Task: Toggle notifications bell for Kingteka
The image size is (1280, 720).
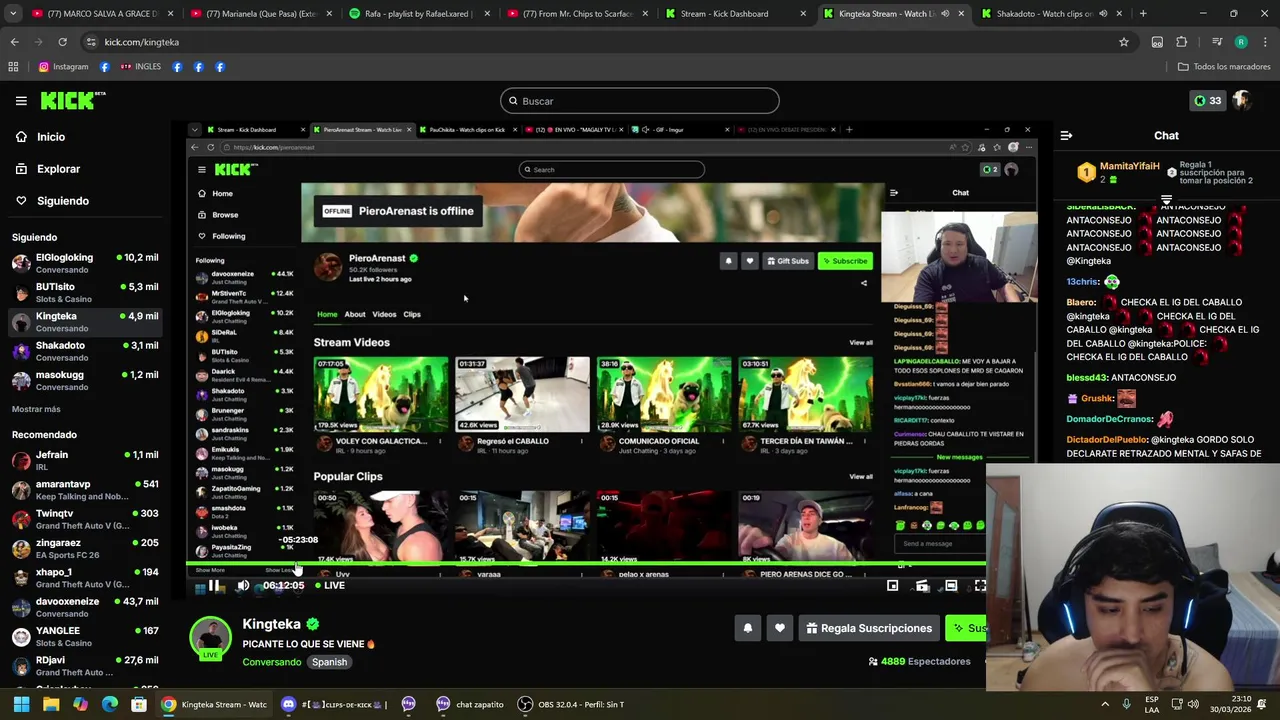Action: [x=747, y=628]
